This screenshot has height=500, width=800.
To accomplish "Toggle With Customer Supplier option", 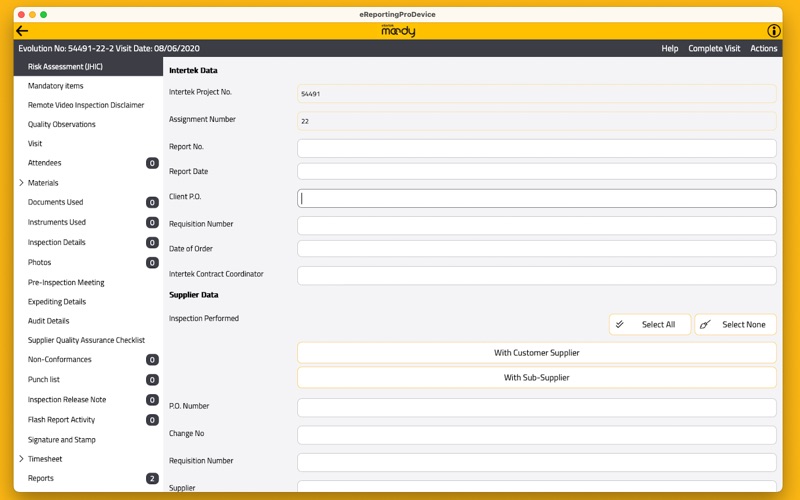I will (537, 353).
